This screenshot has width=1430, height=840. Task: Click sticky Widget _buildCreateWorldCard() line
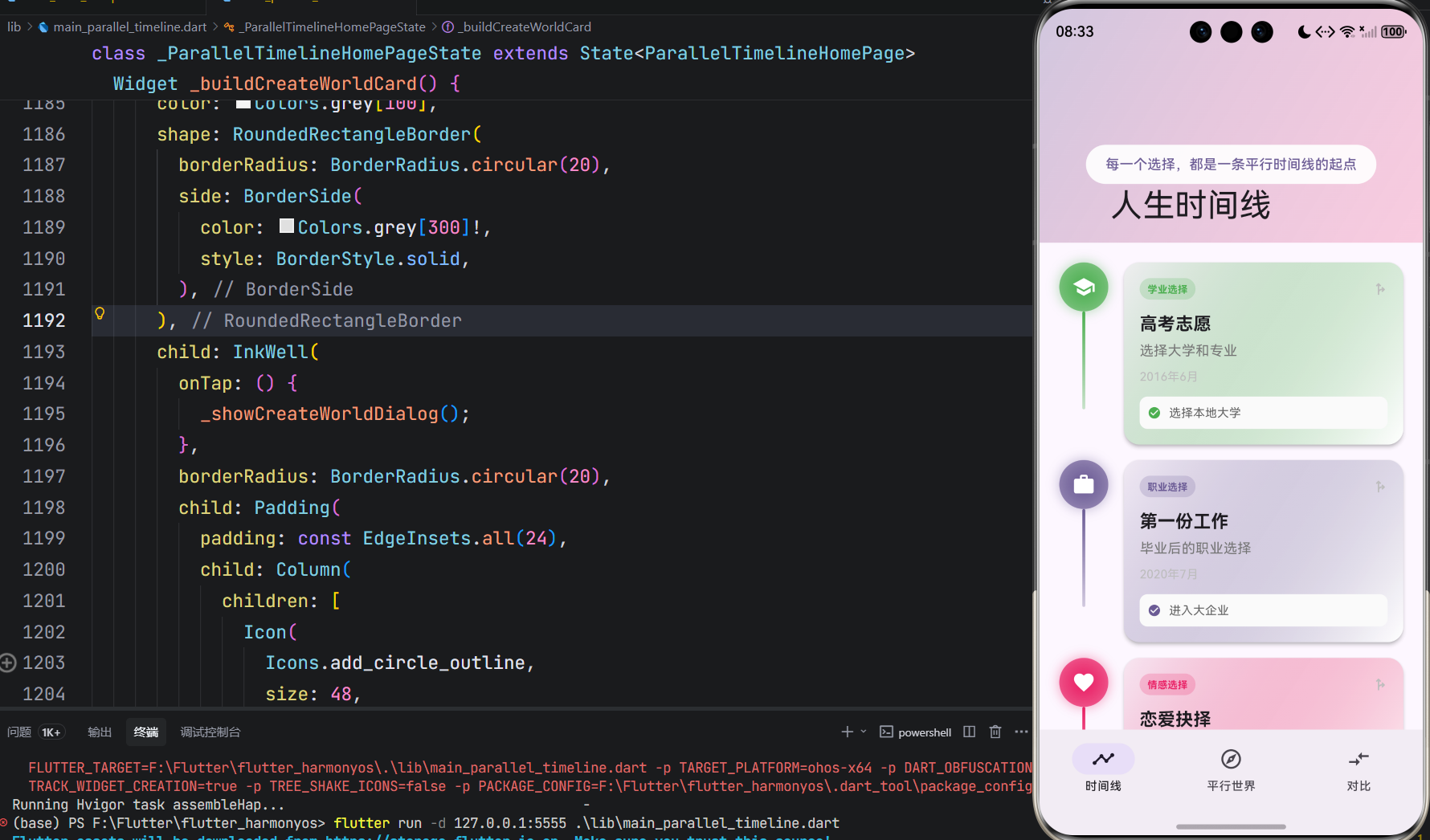pos(287,84)
